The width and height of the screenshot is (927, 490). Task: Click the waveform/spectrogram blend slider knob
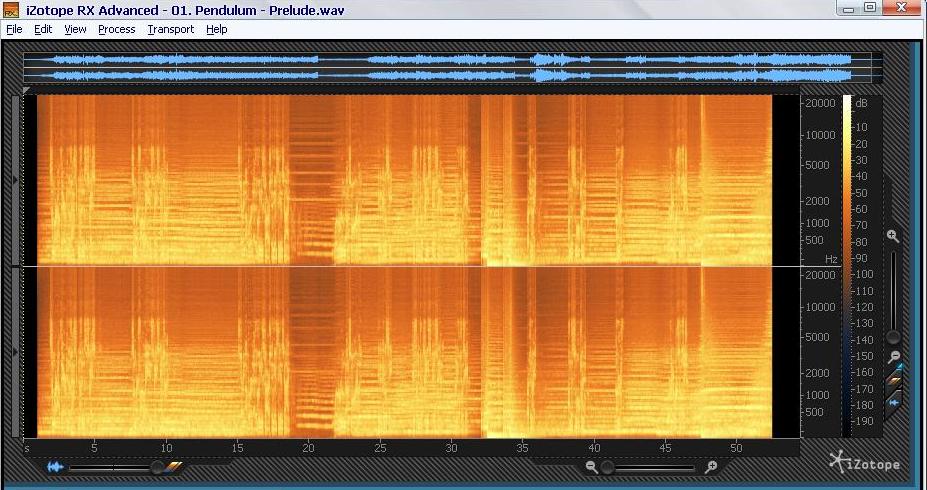(157, 468)
